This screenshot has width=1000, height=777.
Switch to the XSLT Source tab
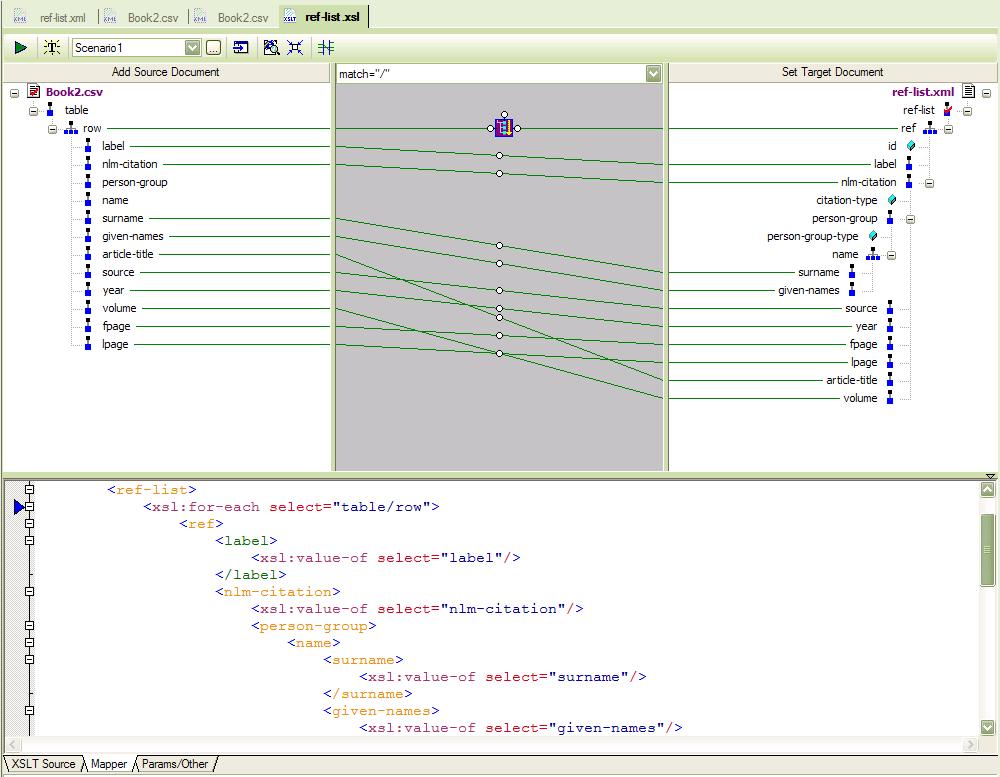[x=42, y=764]
